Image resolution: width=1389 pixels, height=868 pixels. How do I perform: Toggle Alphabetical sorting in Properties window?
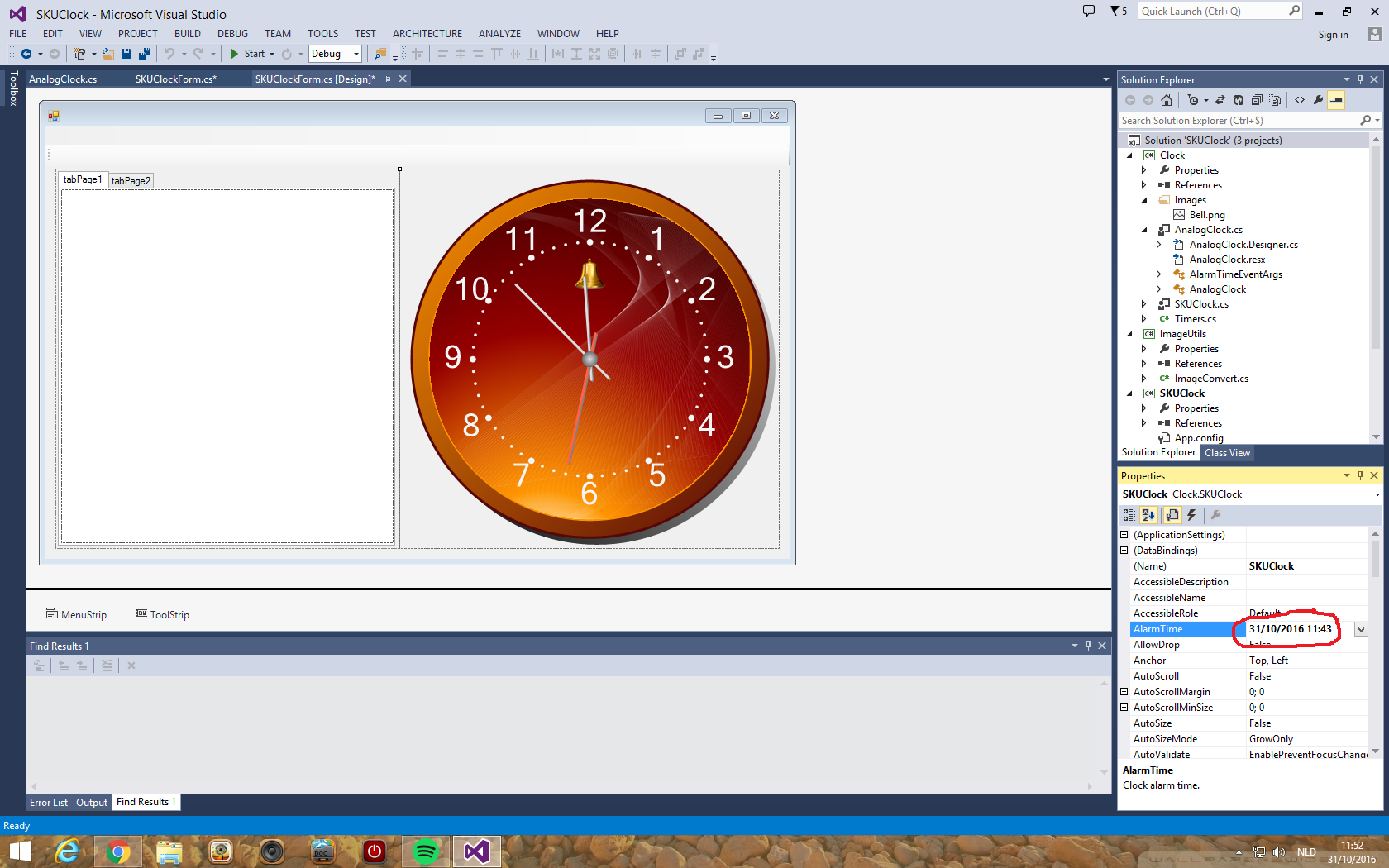[1148, 514]
